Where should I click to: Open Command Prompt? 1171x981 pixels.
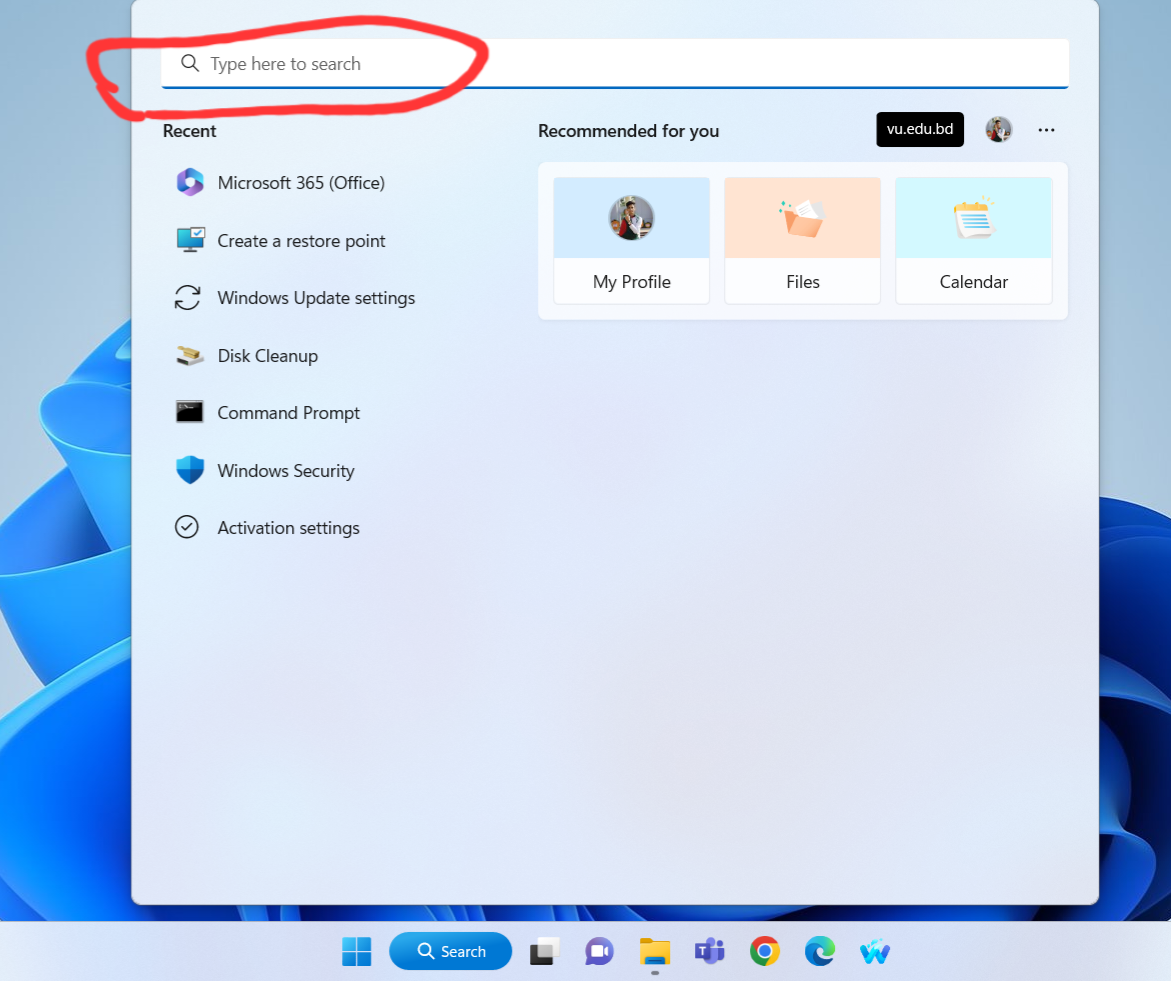288,413
